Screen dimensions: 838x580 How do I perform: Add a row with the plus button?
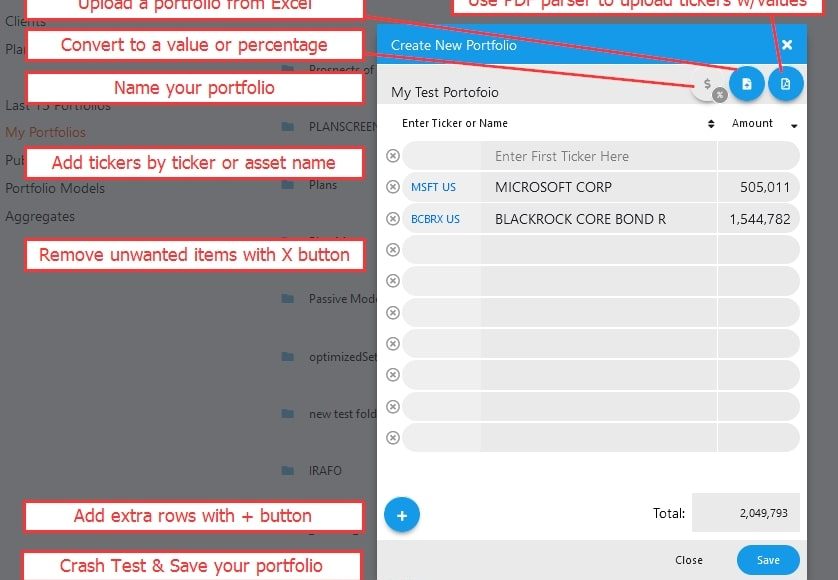click(x=402, y=515)
